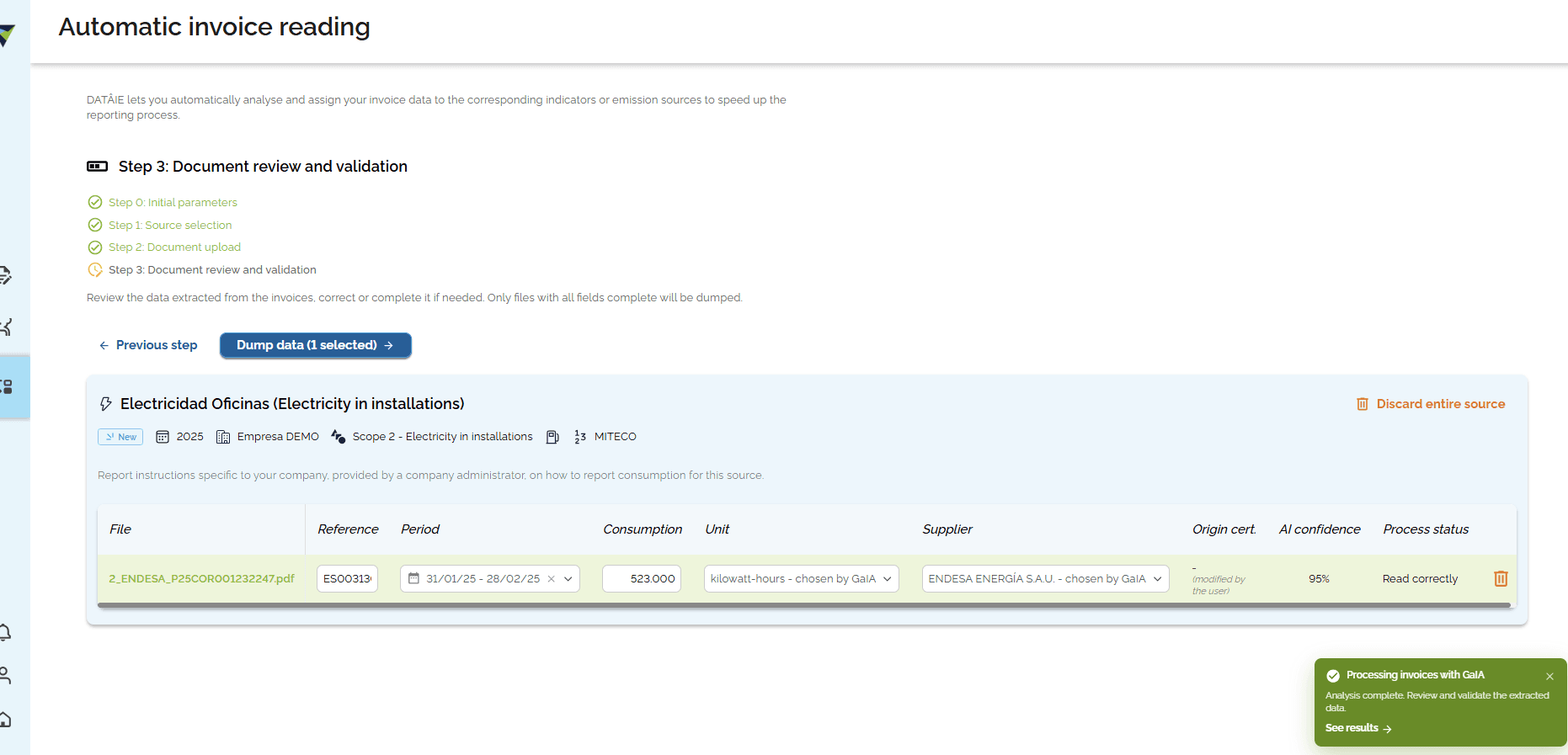Click Discard entire source
1568x755 pixels.
coord(1431,404)
